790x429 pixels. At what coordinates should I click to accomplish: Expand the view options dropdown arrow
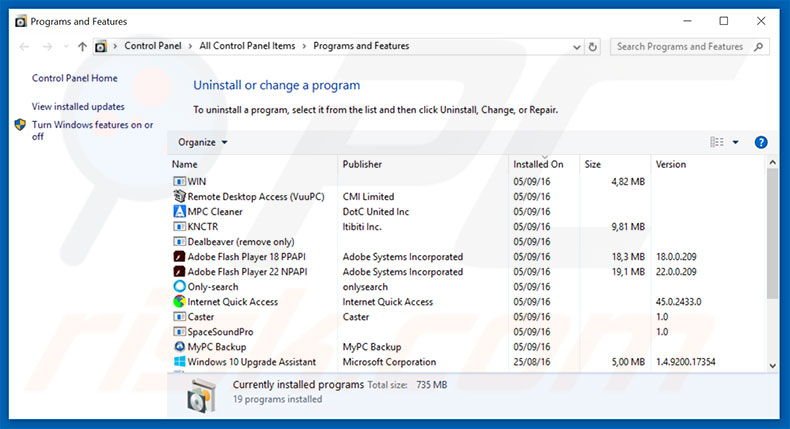click(x=736, y=142)
